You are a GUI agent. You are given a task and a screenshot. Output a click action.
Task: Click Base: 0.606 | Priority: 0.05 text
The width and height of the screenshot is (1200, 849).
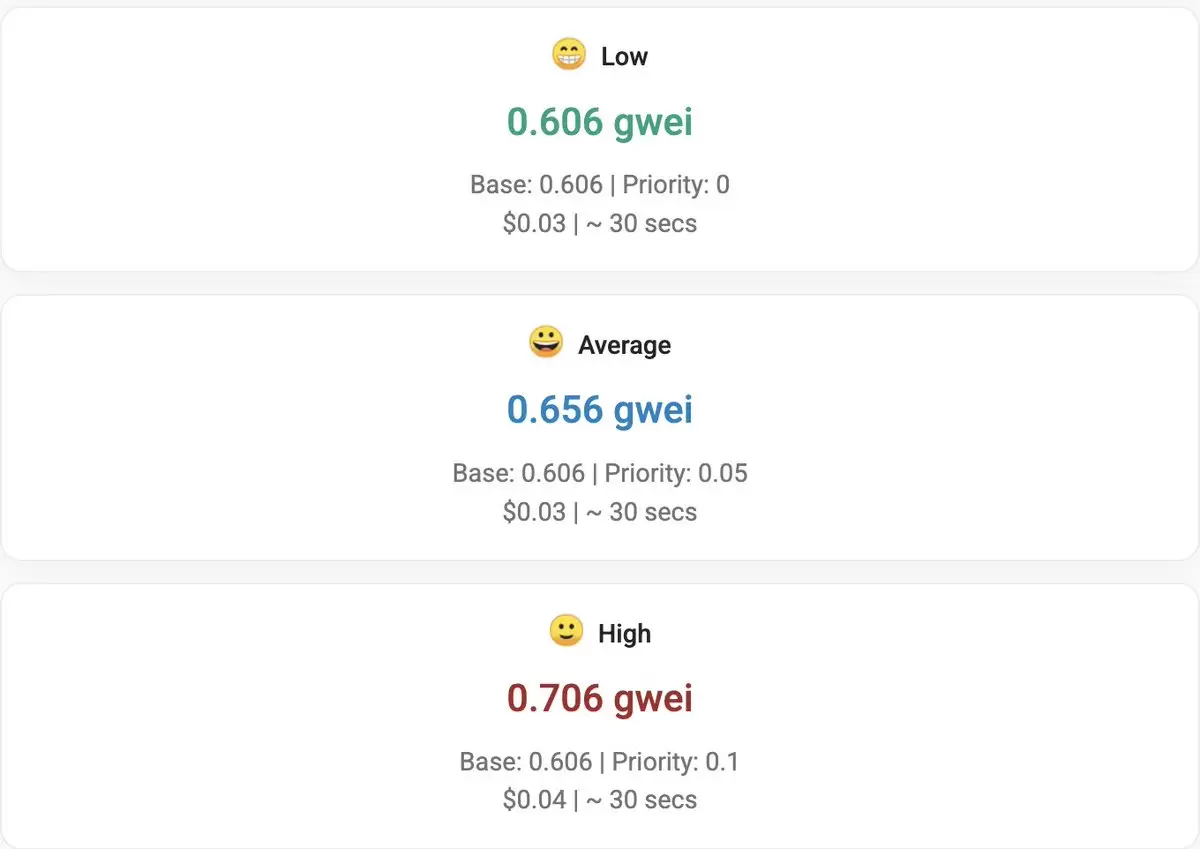[x=600, y=473]
